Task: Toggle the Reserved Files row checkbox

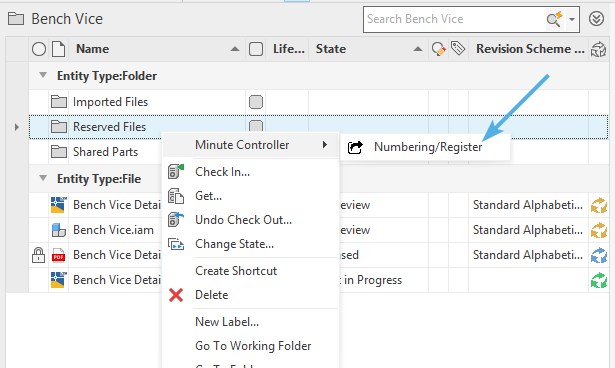Action: 256,126
